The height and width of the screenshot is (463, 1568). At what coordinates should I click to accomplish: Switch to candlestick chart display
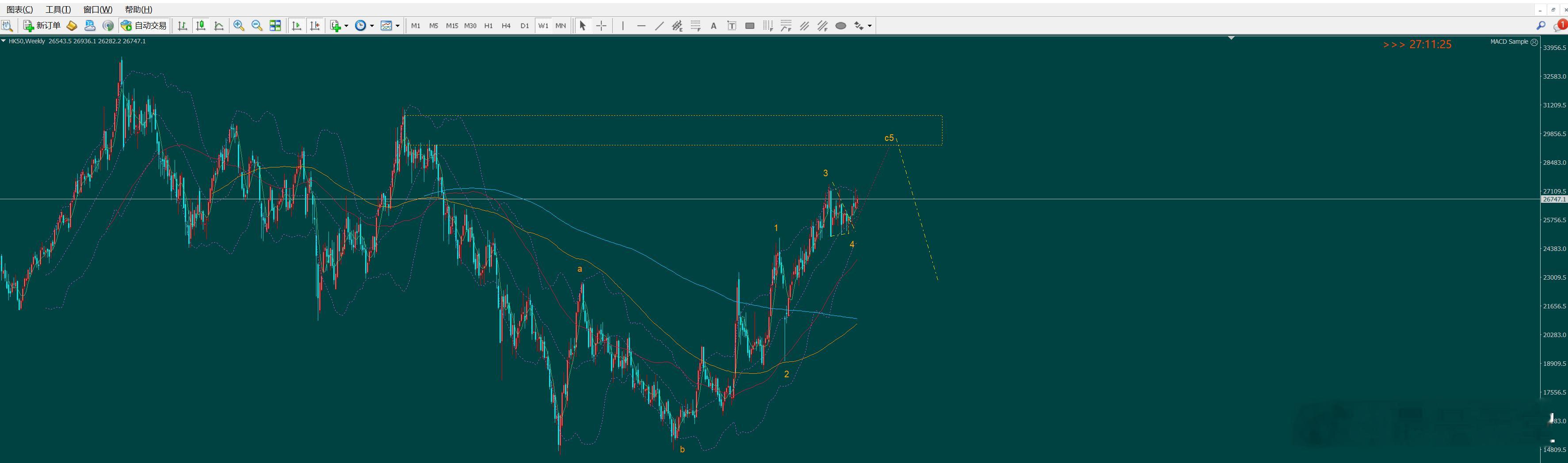coord(200,26)
